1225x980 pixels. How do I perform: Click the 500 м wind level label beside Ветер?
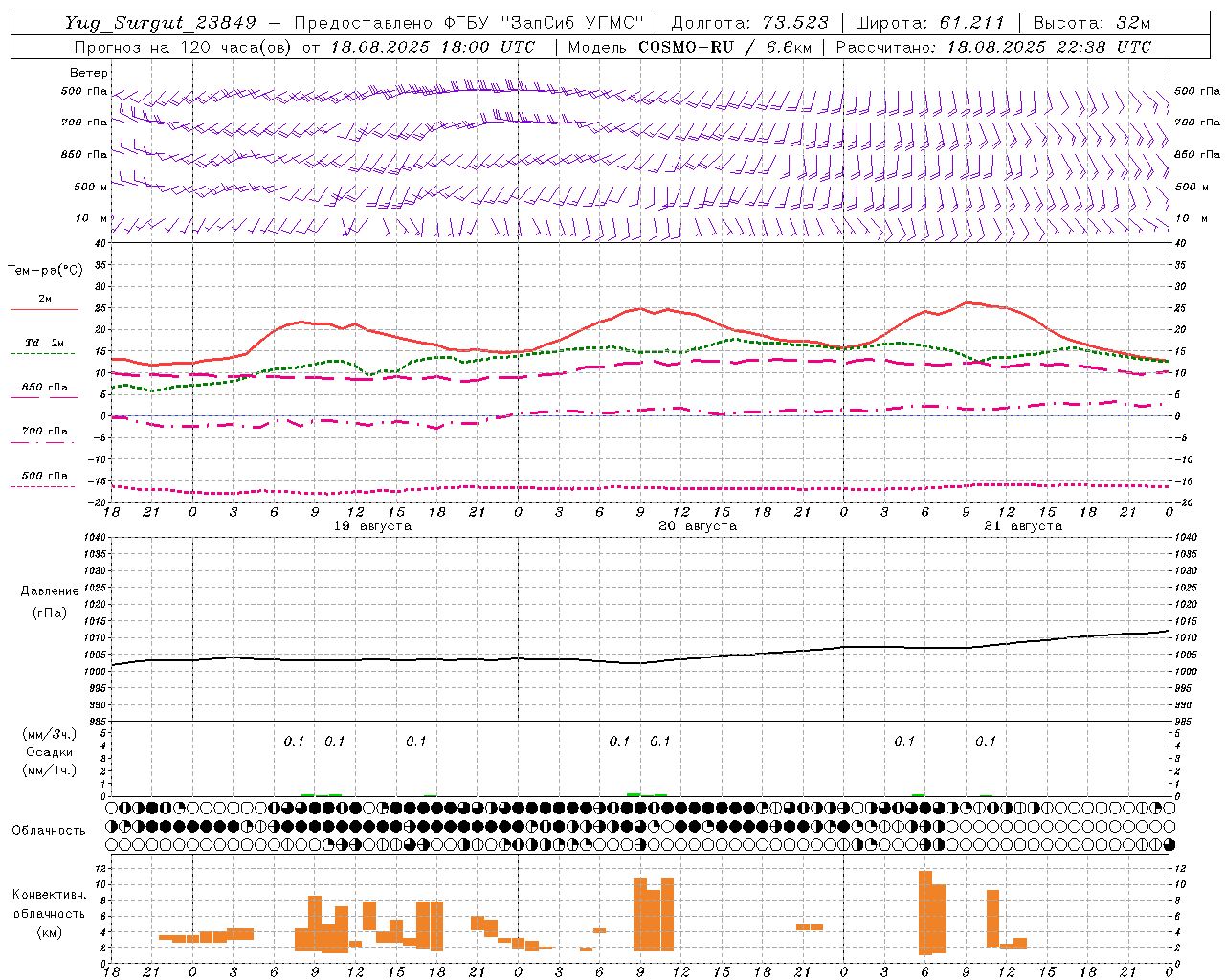pos(92,188)
